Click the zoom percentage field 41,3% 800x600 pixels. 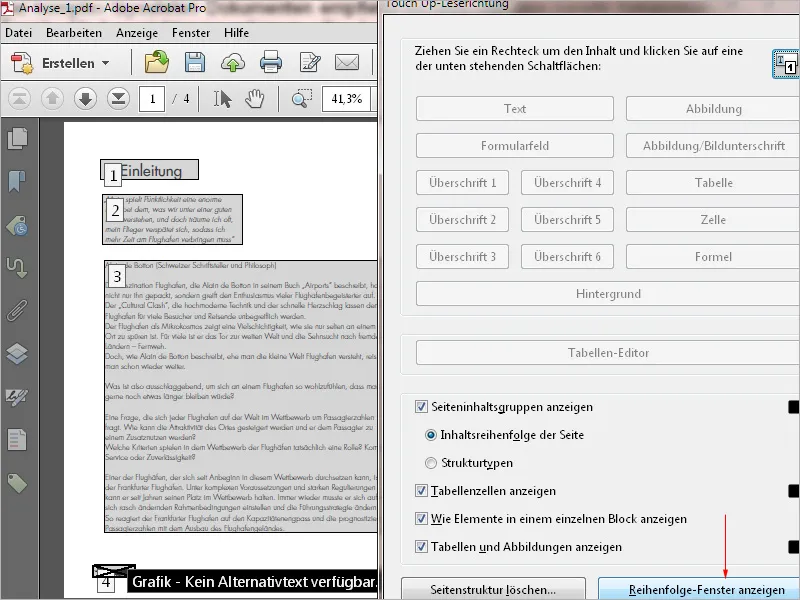click(348, 98)
